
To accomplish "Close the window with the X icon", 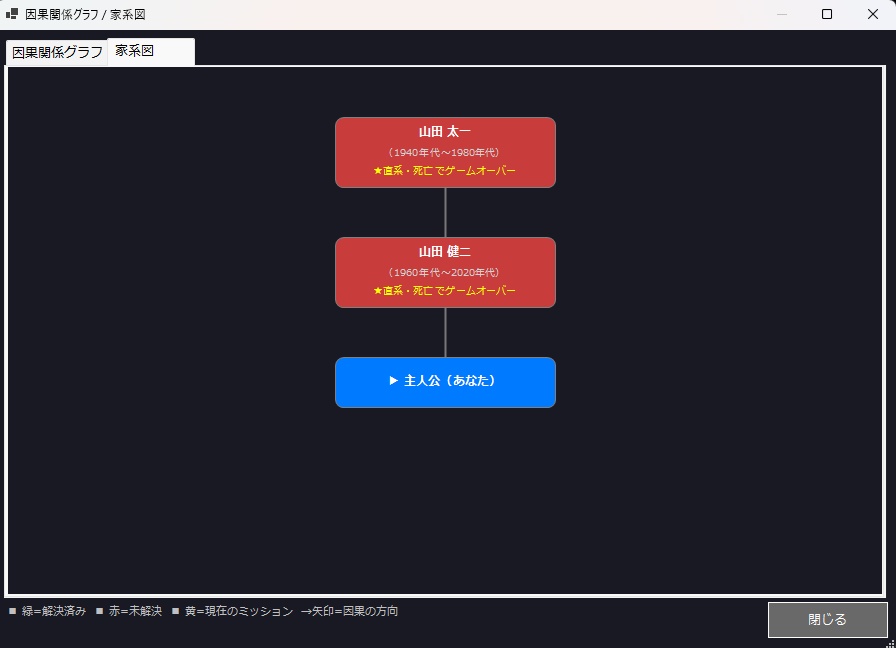I will coord(873,14).
